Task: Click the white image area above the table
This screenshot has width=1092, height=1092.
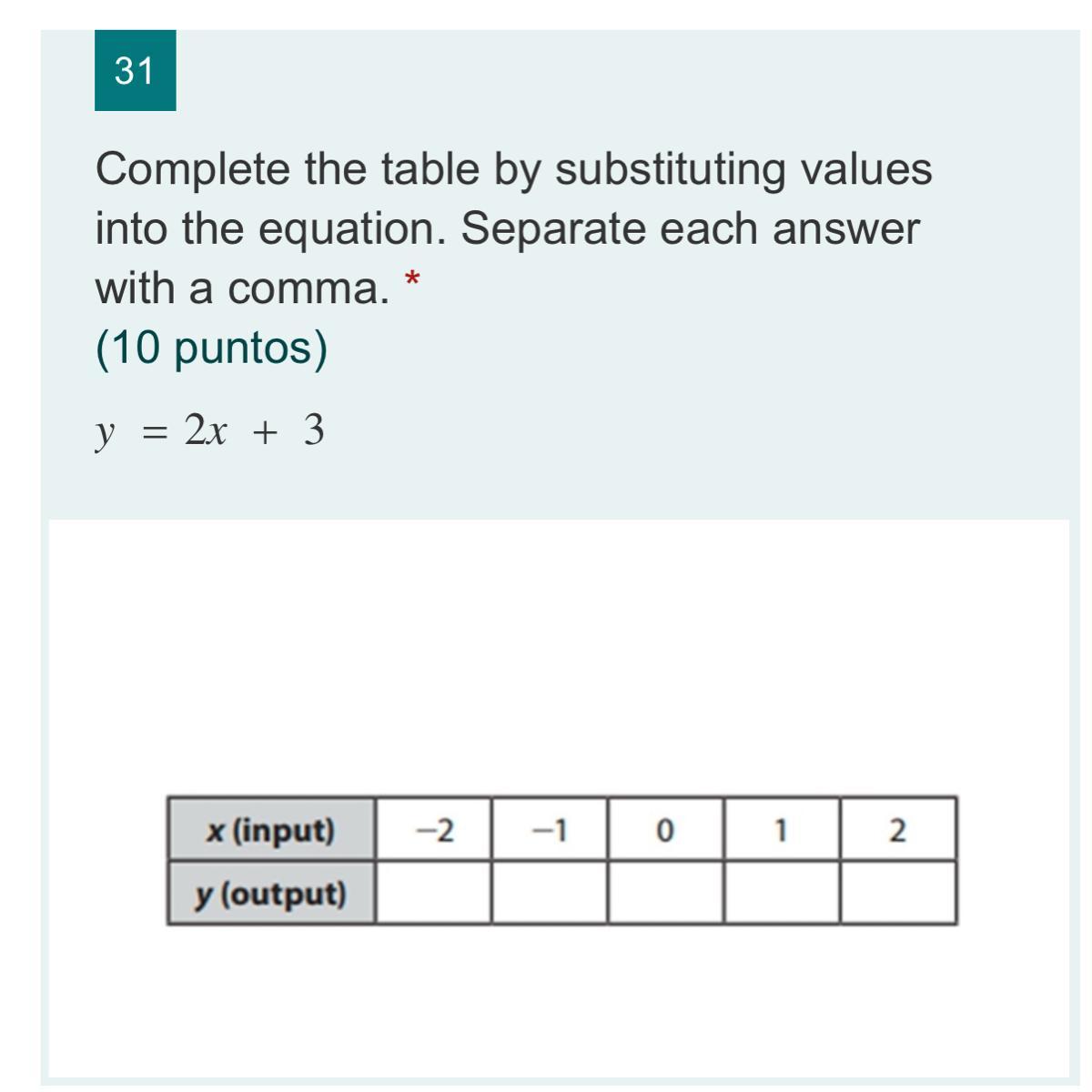Action: tap(559, 655)
